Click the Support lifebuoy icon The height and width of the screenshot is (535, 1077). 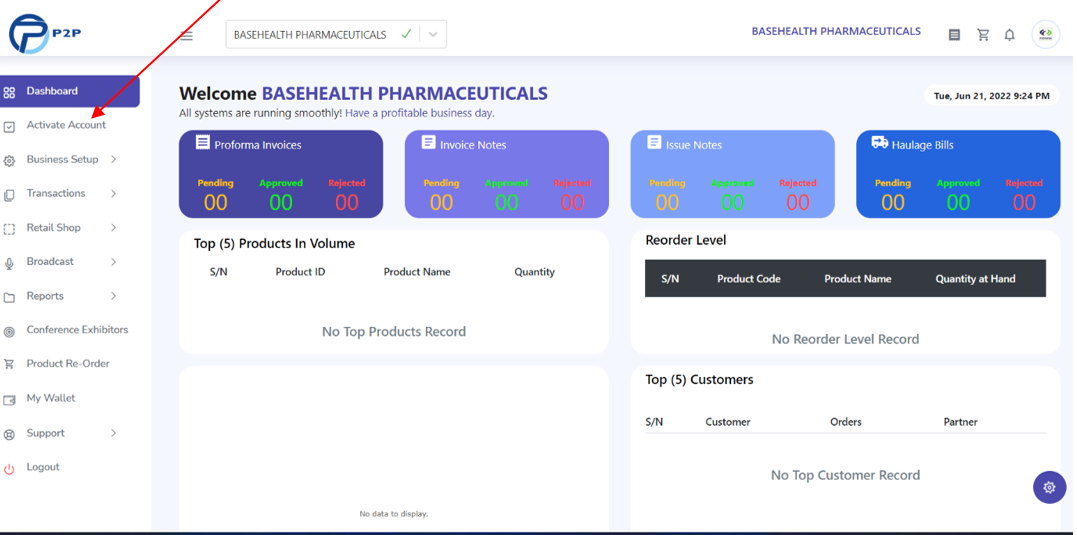pyautogui.click(x=9, y=435)
